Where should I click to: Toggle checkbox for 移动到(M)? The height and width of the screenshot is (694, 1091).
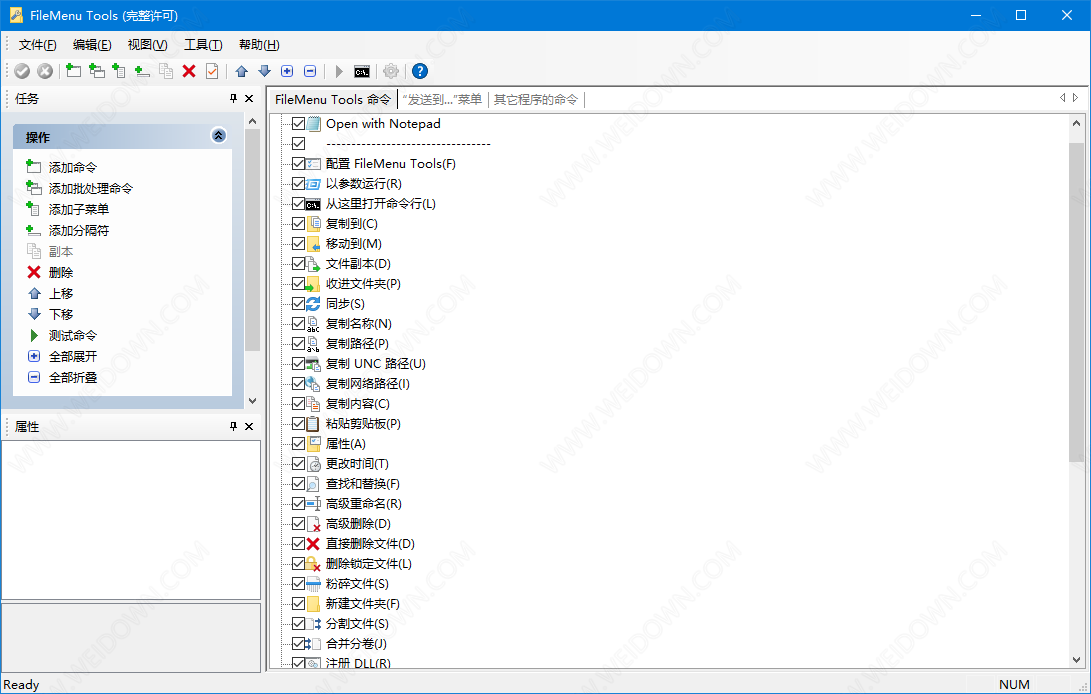tap(298, 244)
